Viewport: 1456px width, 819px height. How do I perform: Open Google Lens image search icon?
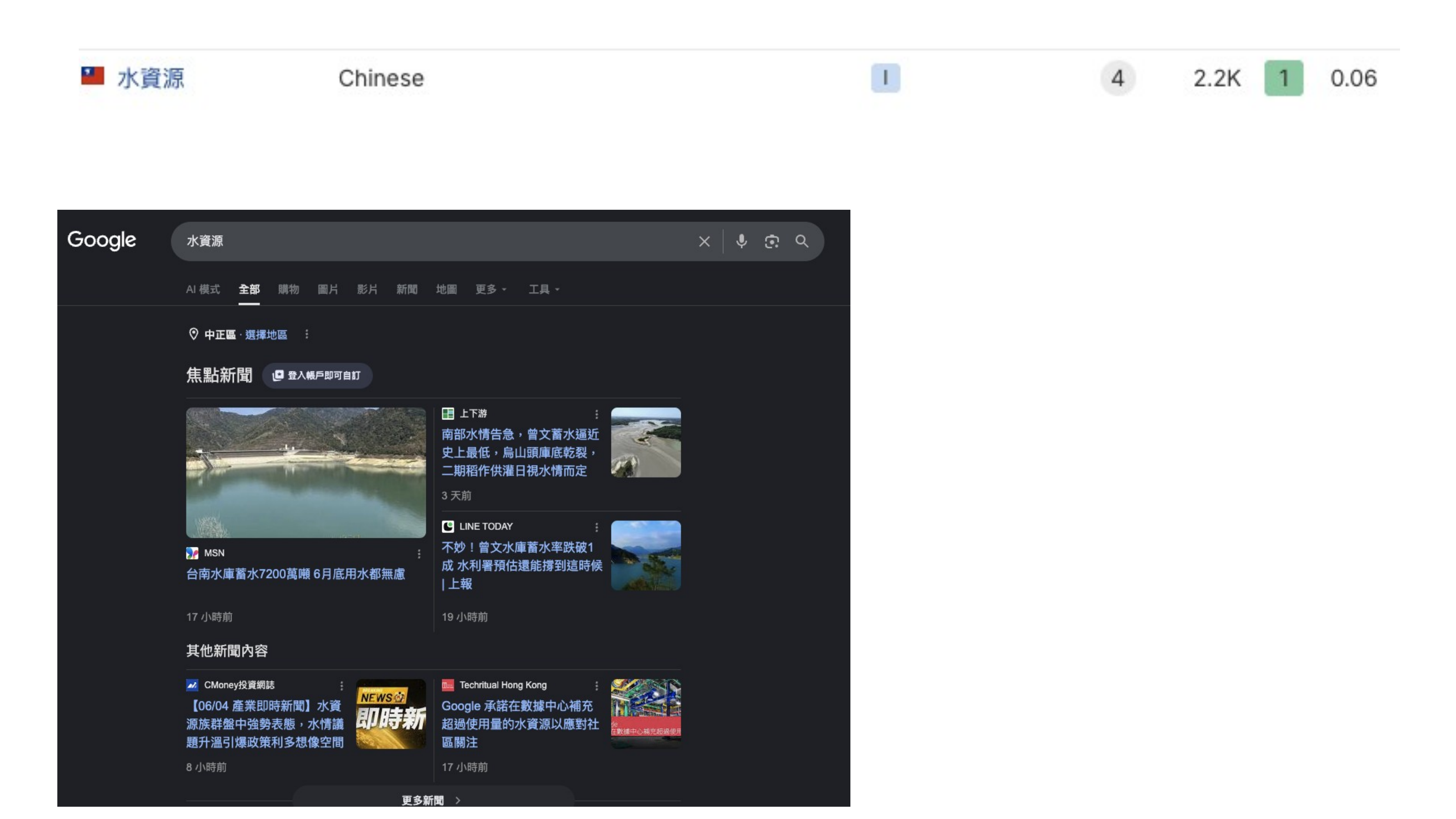click(x=772, y=242)
